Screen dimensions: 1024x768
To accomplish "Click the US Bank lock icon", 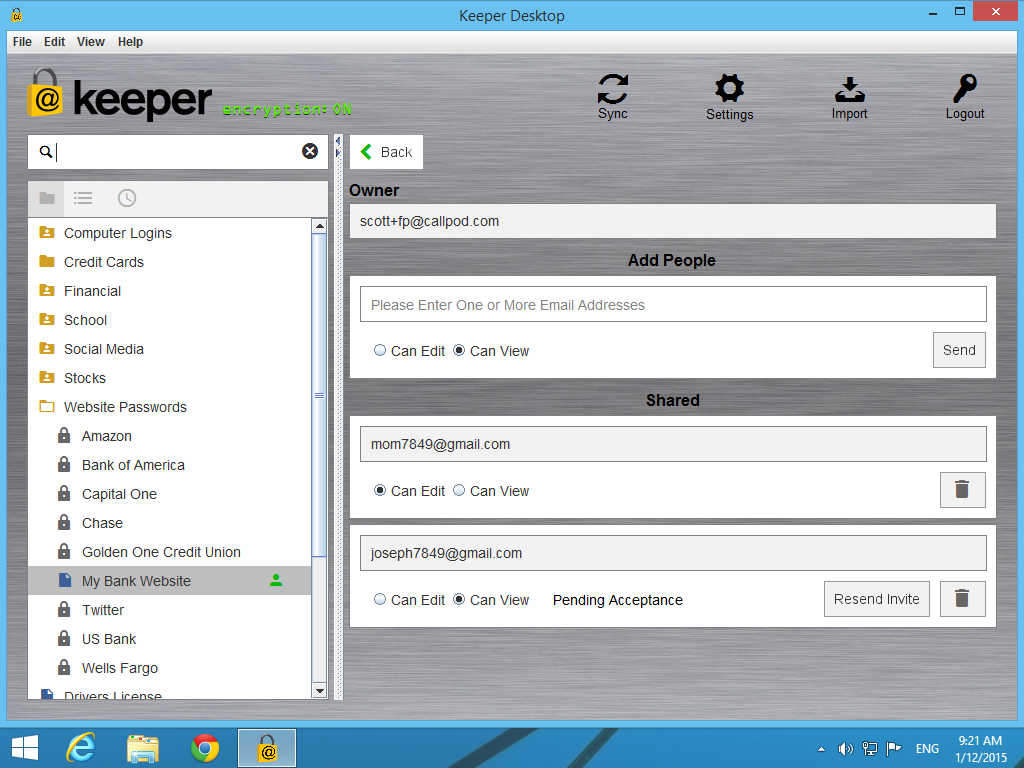I will coord(64,638).
